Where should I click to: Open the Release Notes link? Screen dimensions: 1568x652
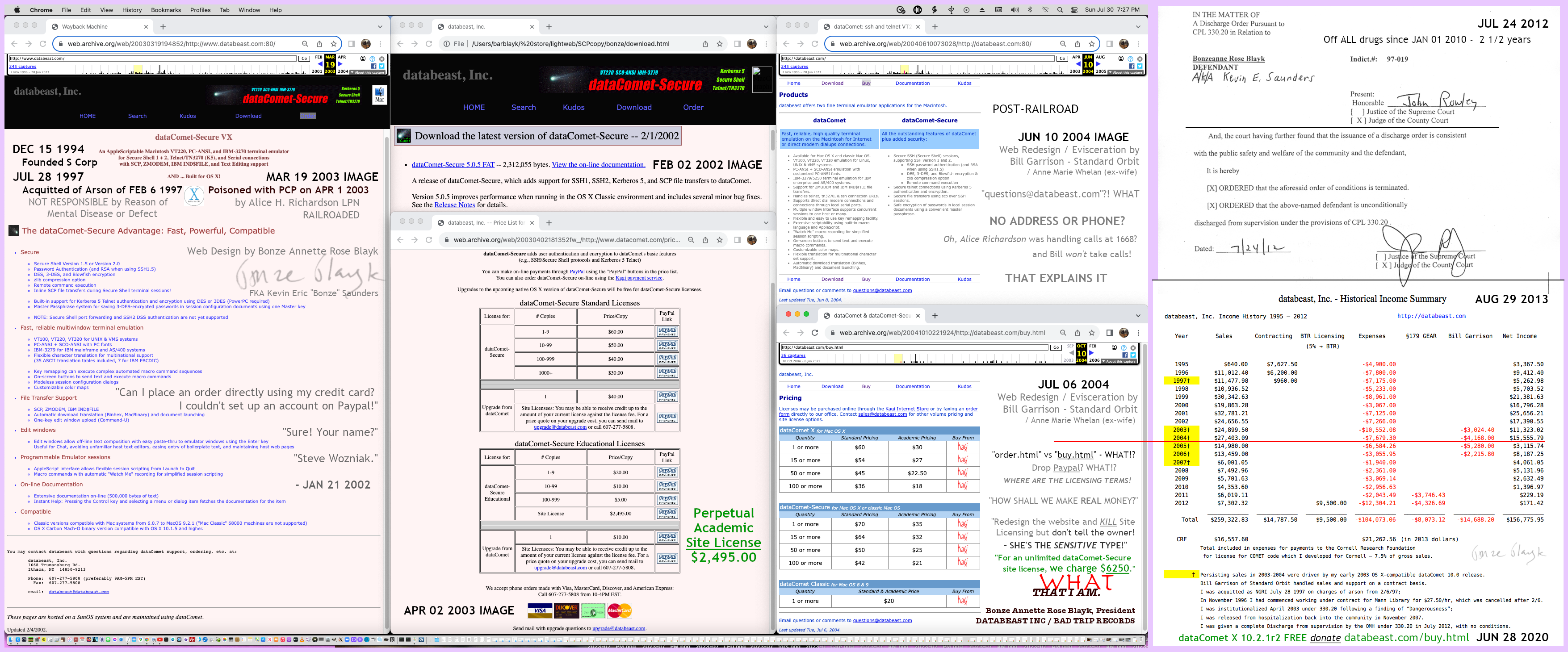pos(454,205)
